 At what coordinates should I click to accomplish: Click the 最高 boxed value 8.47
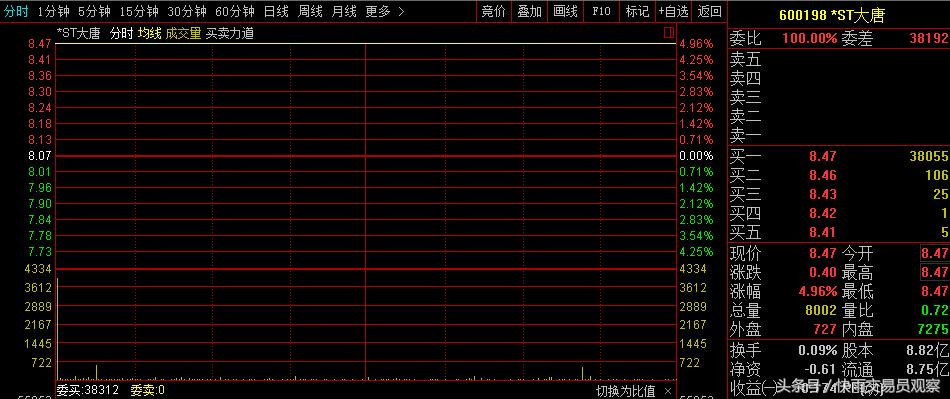click(934, 272)
